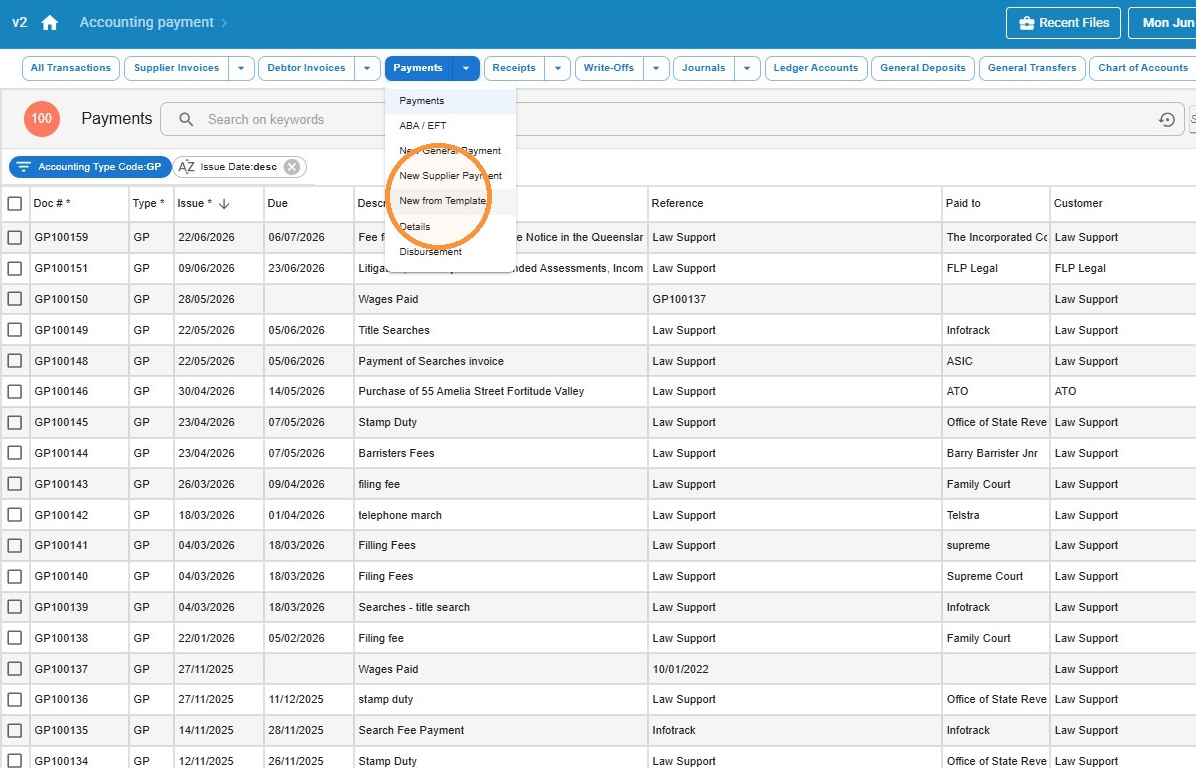This screenshot has height=768, width=1196.
Task: Expand the Supplier Invoices dropdown arrow
Action: (241, 68)
